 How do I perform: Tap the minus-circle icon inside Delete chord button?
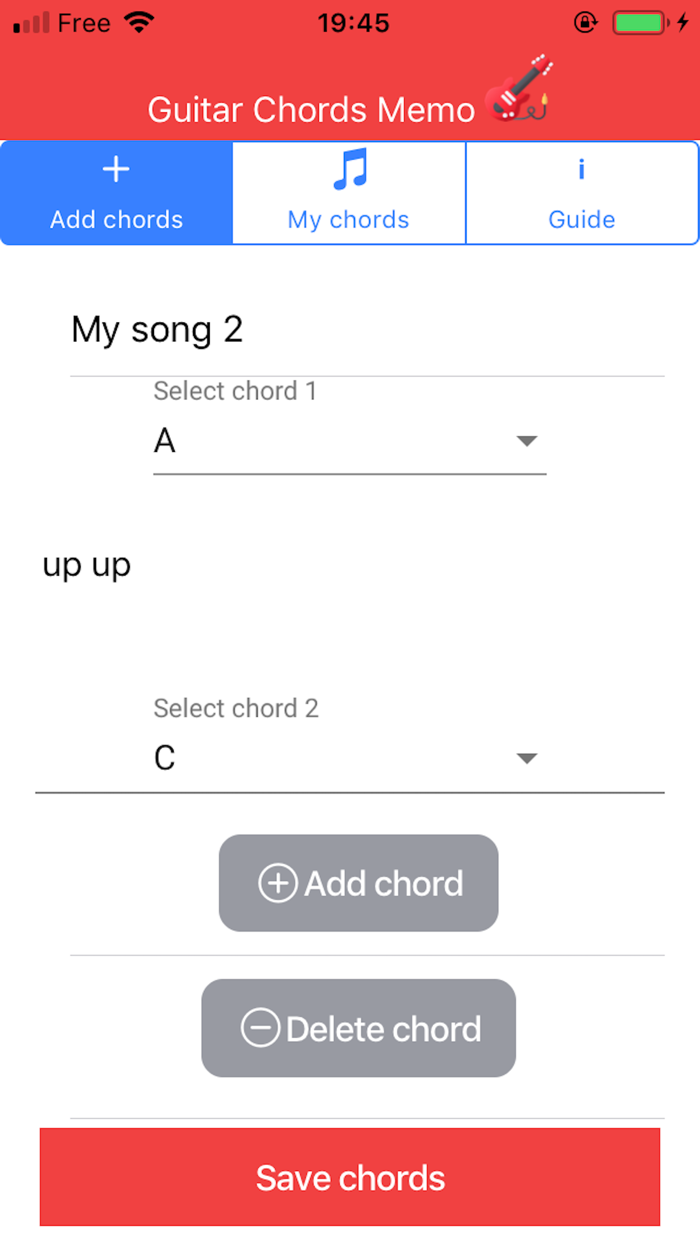tap(262, 1028)
